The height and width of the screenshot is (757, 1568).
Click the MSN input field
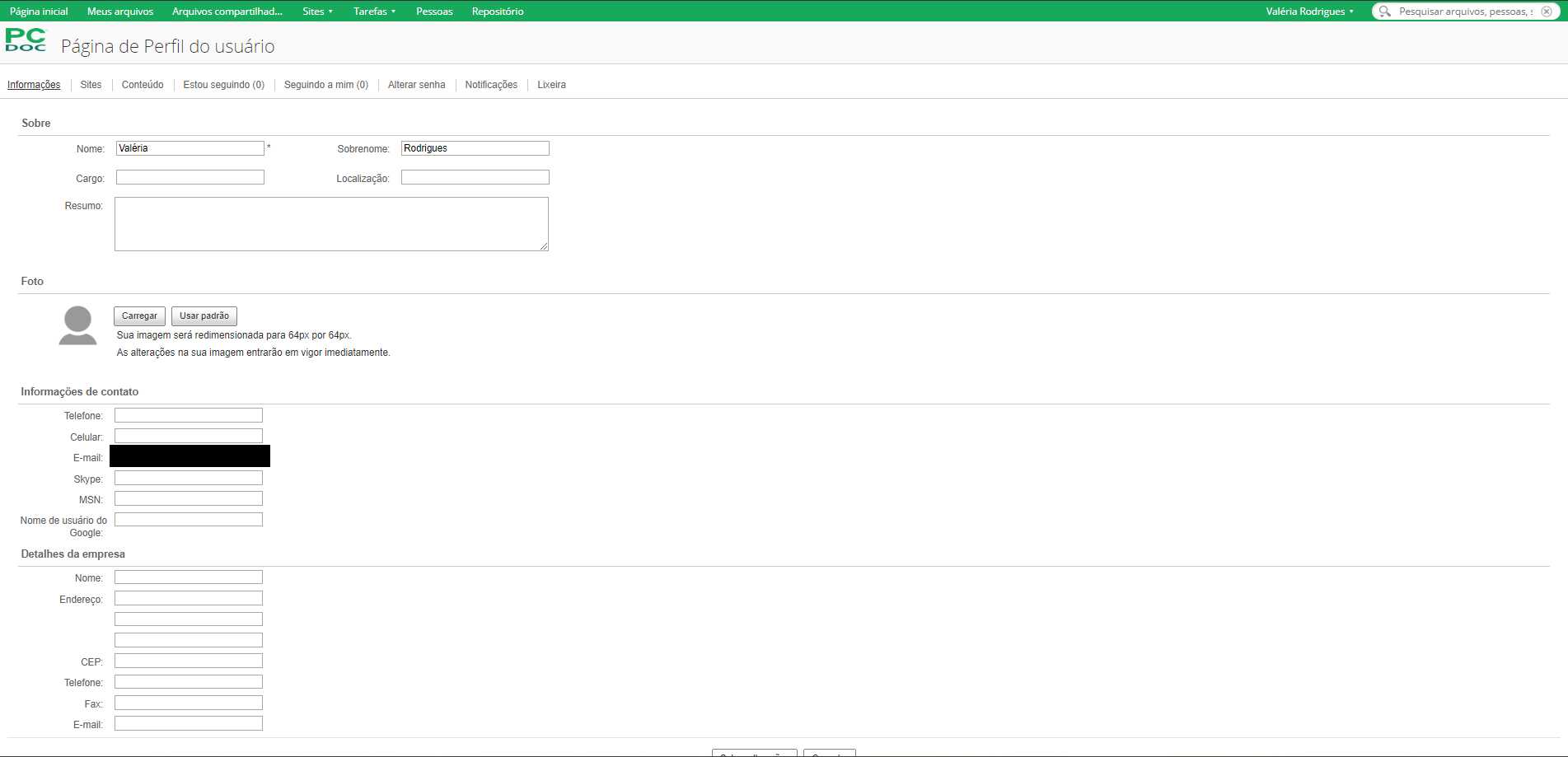pos(189,498)
